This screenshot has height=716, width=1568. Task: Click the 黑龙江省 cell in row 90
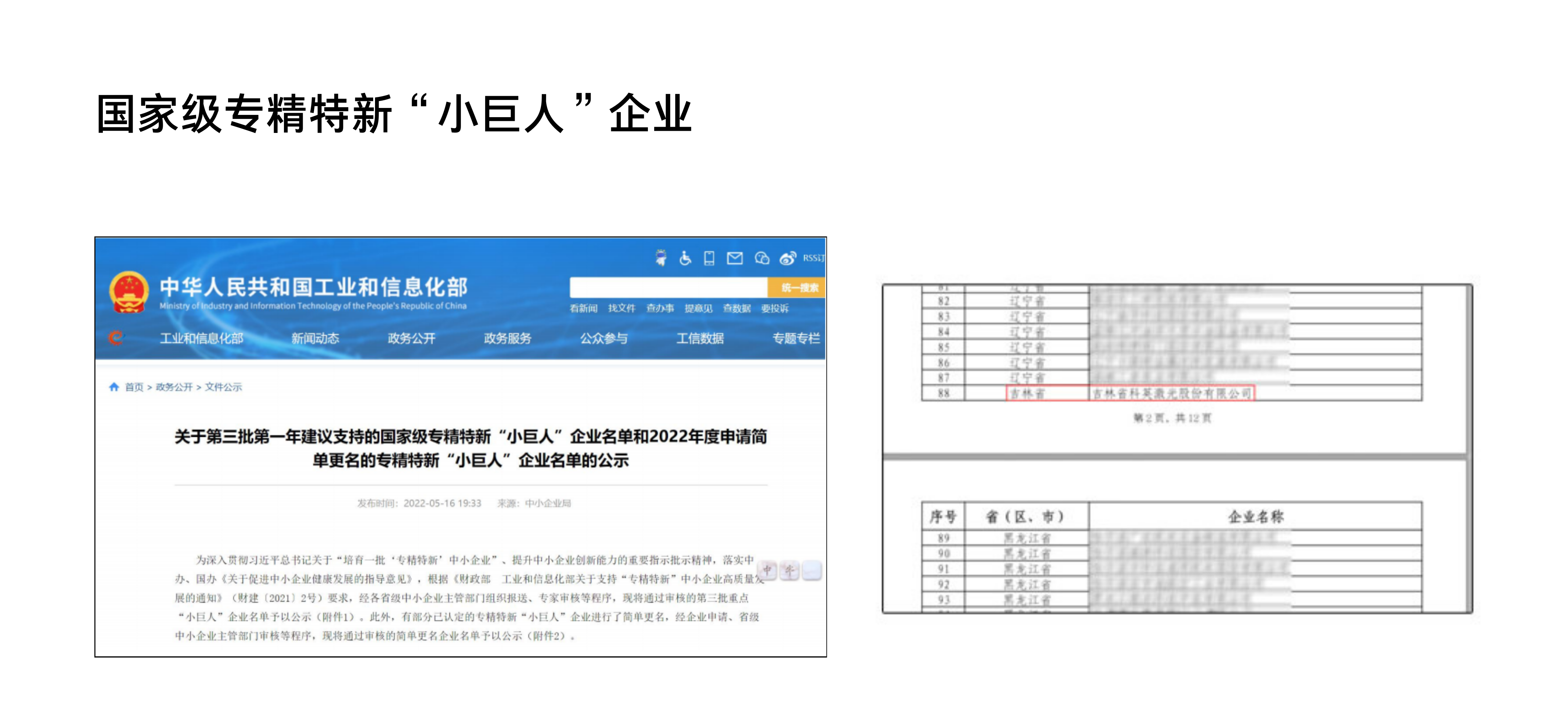tap(1027, 554)
